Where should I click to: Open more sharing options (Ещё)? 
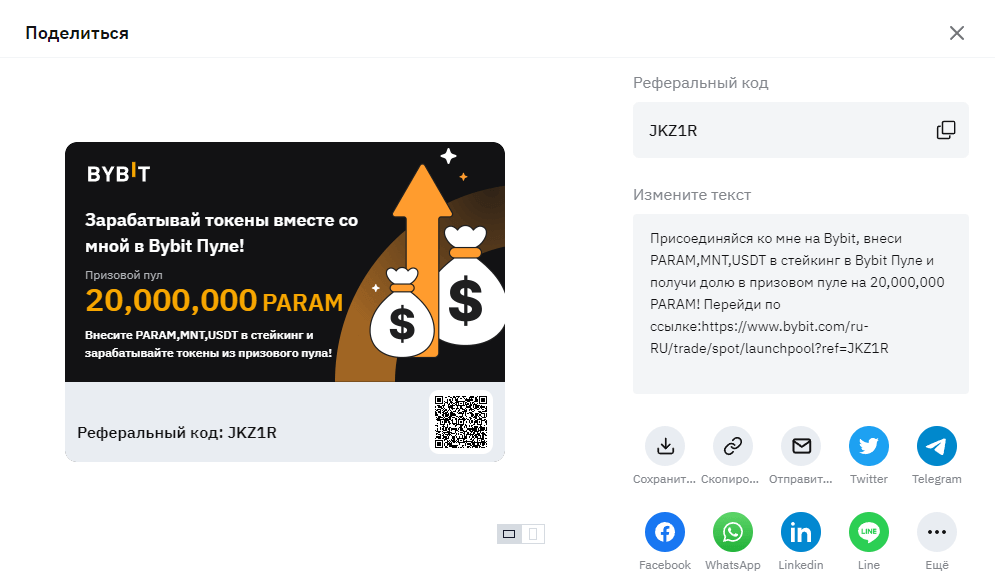click(x=937, y=532)
